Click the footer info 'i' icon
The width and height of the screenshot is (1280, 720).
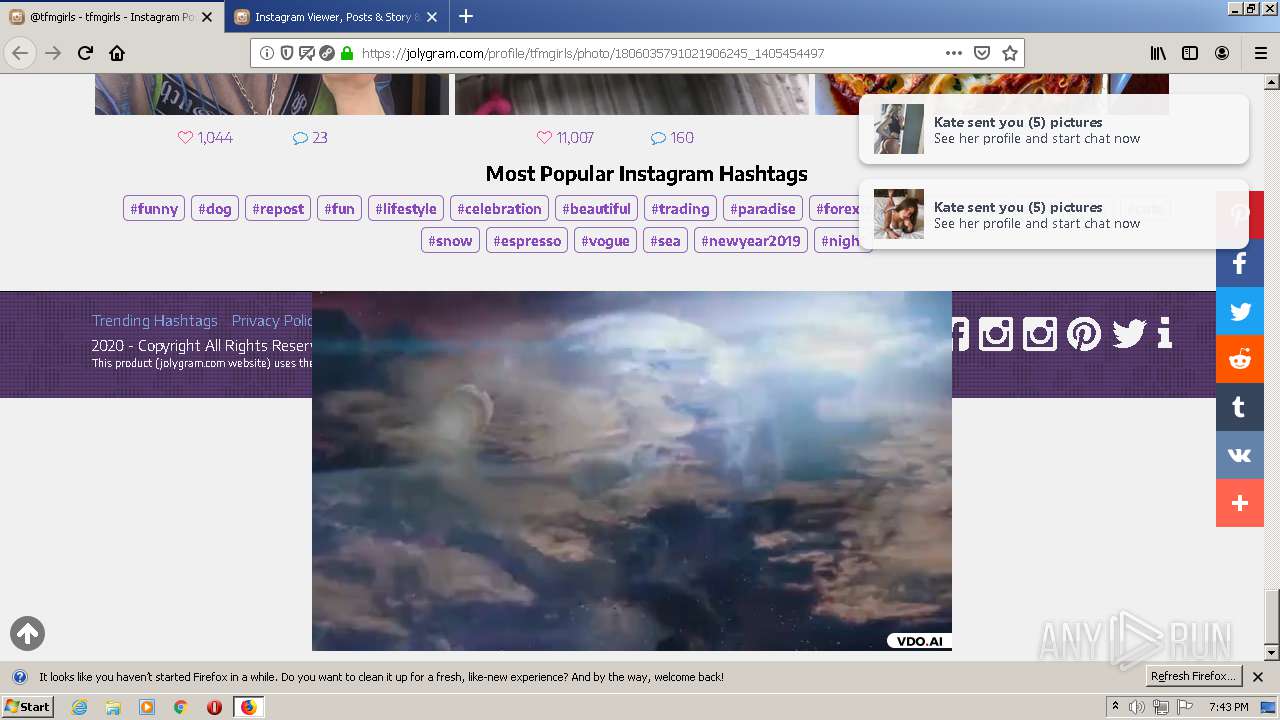tap(1164, 333)
